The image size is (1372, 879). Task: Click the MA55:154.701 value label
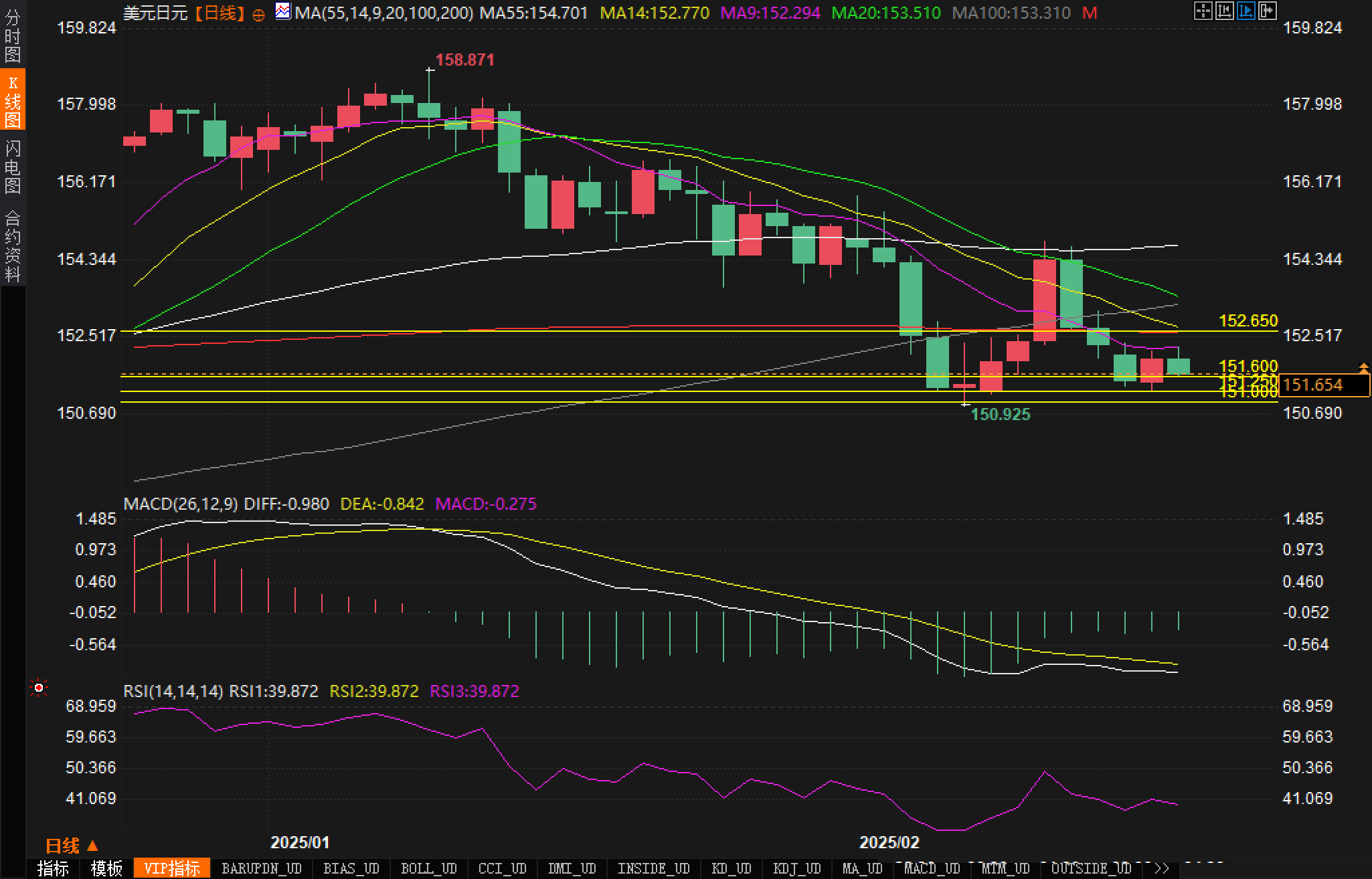click(534, 13)
